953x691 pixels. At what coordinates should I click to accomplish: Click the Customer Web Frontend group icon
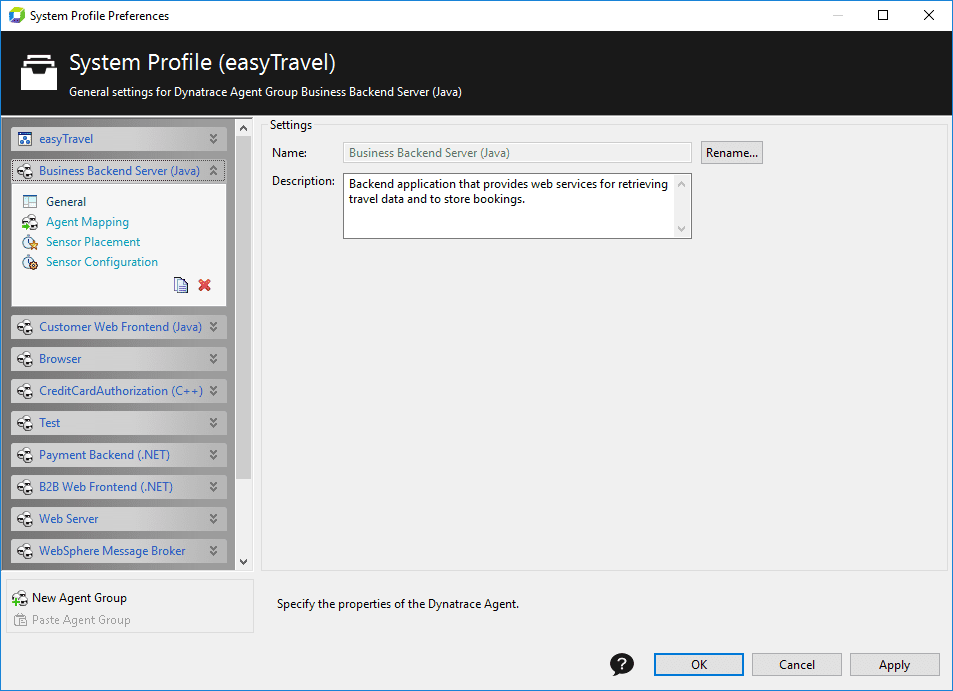(25, 328)
